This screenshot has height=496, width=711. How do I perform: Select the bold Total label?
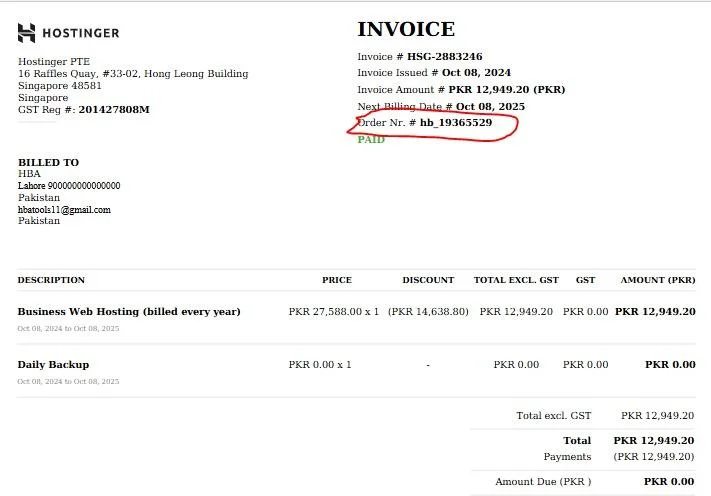(x=577, y=441)
